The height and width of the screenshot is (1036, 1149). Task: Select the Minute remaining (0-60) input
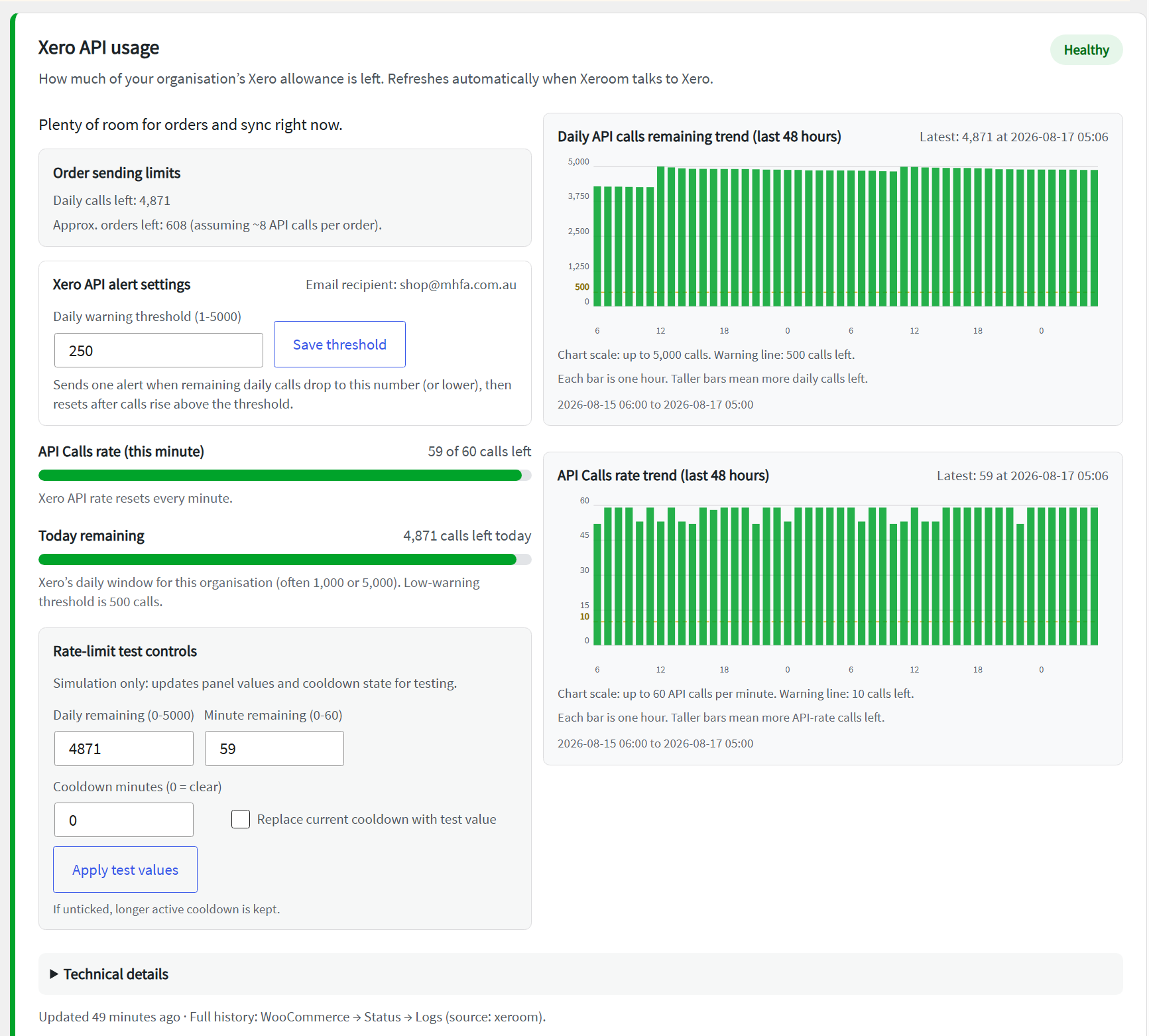[274, 748]
